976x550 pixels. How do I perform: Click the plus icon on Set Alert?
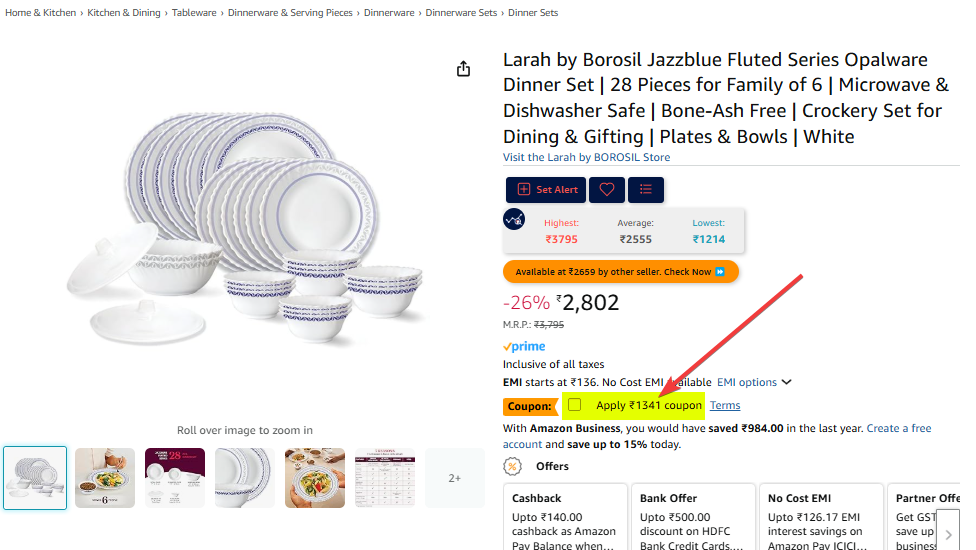[x=524, y=190]
